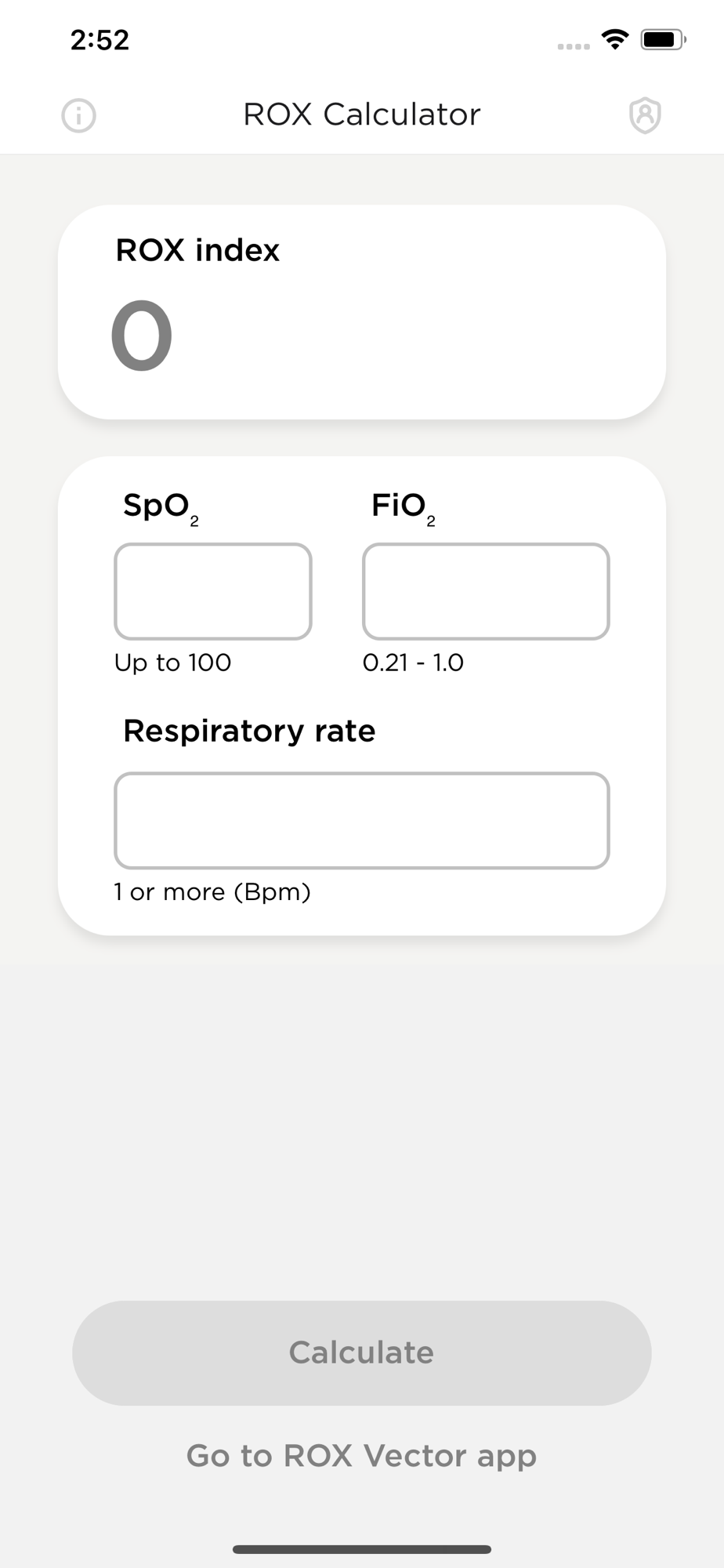724x1568 pixels.
Task: Tap the Wi-Fi status icon
Action: click(x=615, y=39)
